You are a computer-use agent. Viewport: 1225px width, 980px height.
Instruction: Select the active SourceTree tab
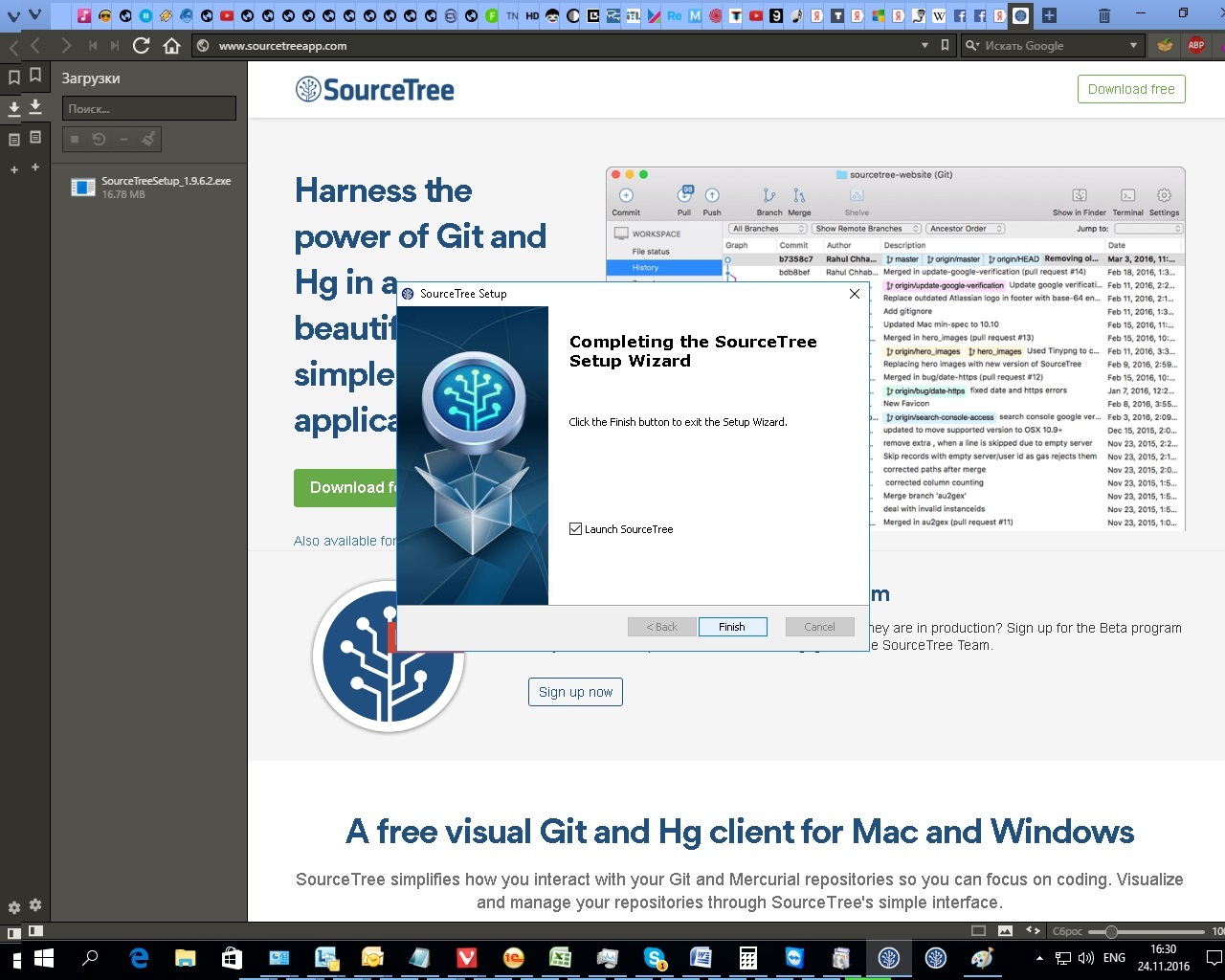(x=1020, y=15)
